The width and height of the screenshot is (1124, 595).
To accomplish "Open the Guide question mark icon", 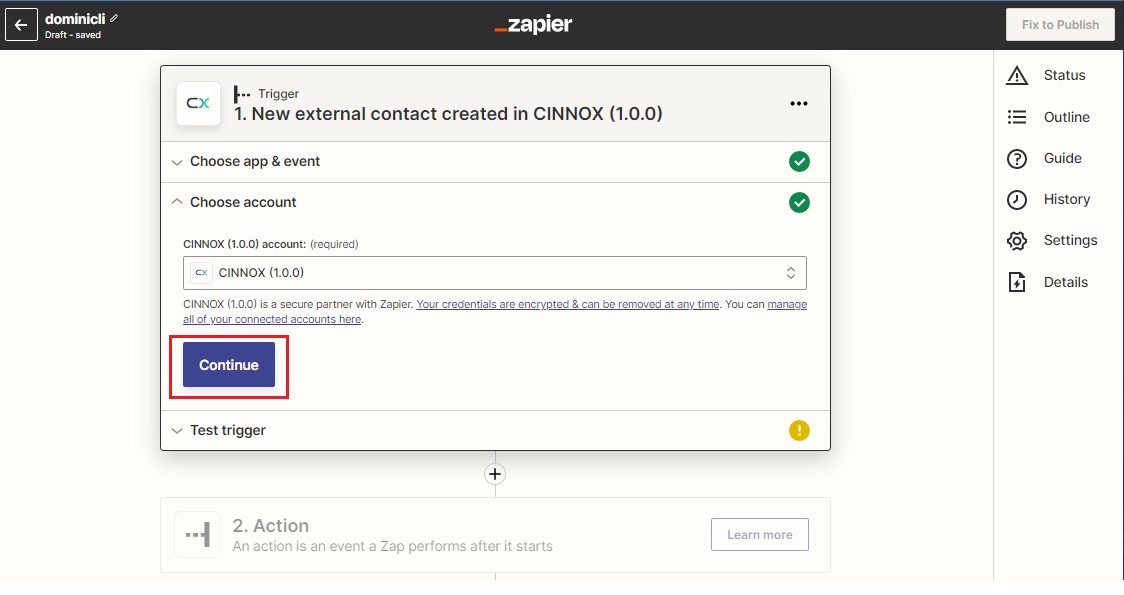I will click(1016, 158).
